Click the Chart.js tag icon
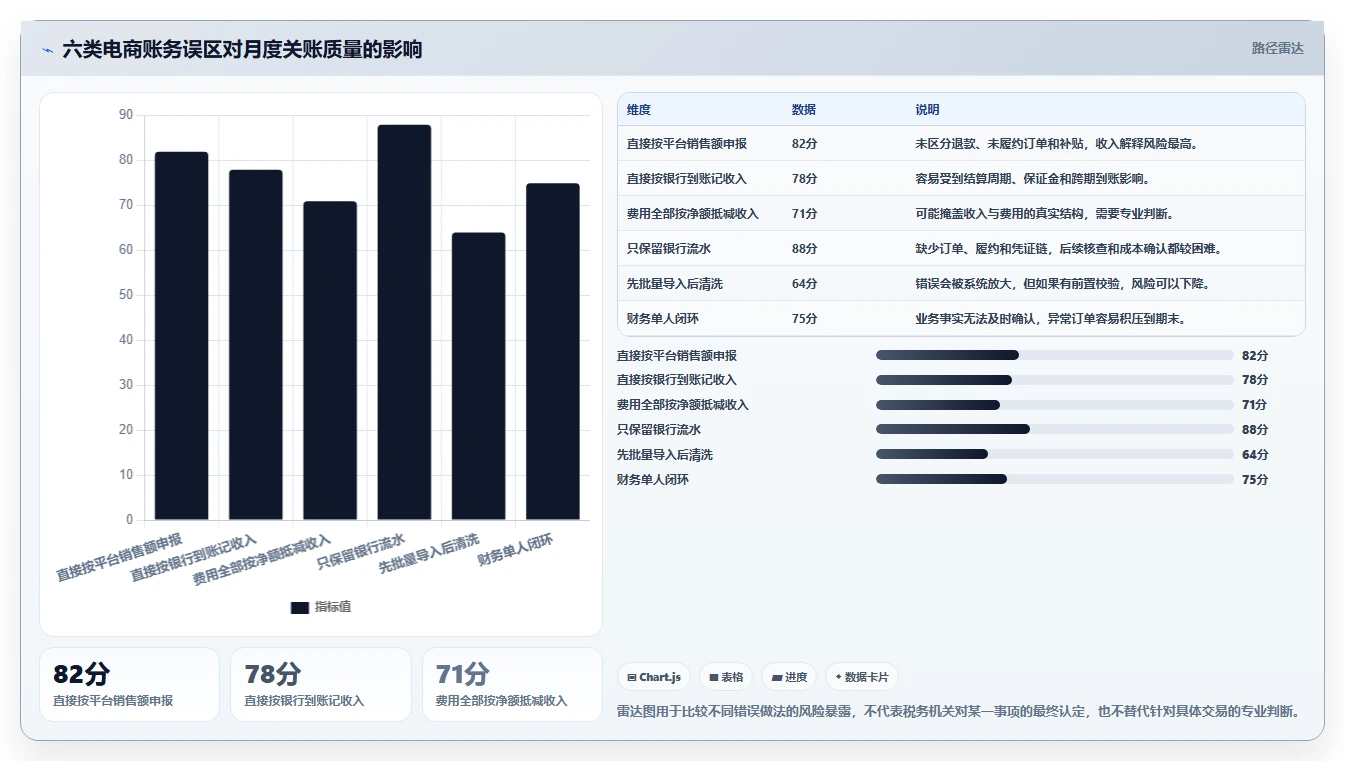The image size is (1345, 761). coord(632,677)
